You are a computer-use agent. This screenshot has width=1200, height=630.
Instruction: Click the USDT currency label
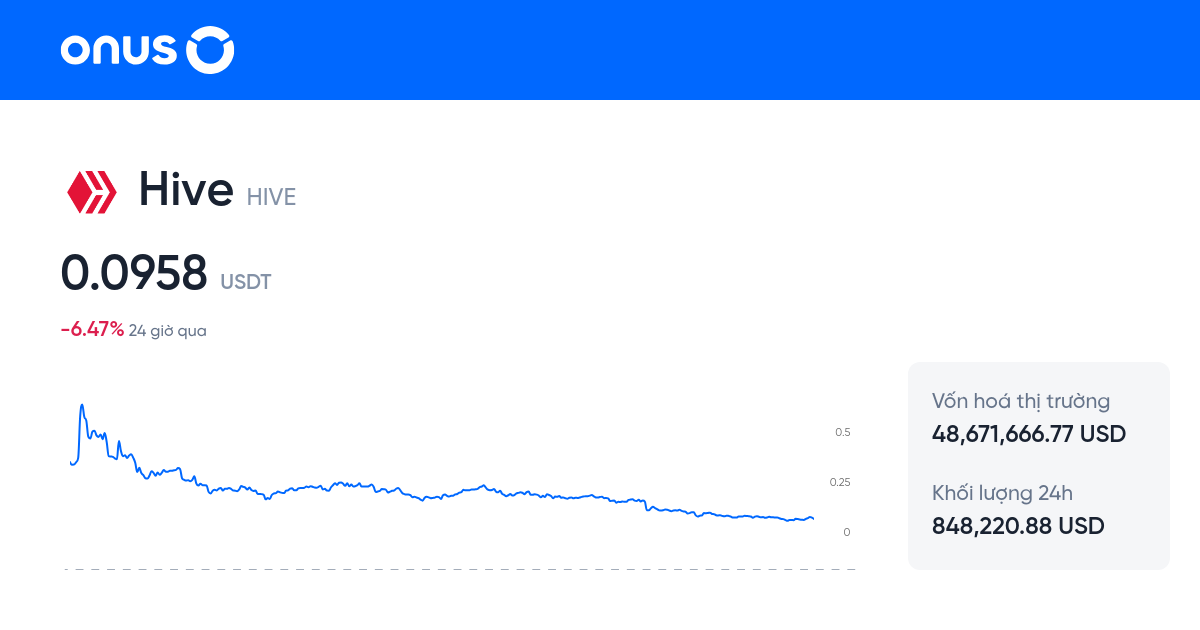[246, 282]
